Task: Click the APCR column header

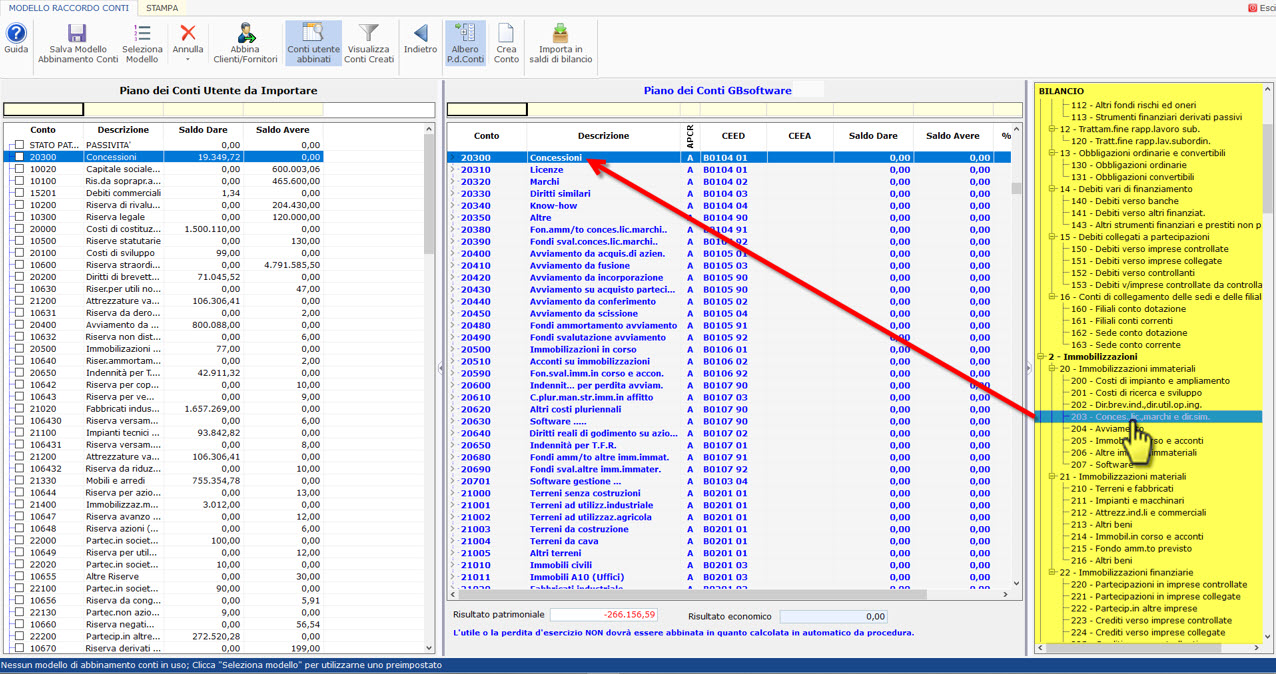Action: (x=690, y=136)
